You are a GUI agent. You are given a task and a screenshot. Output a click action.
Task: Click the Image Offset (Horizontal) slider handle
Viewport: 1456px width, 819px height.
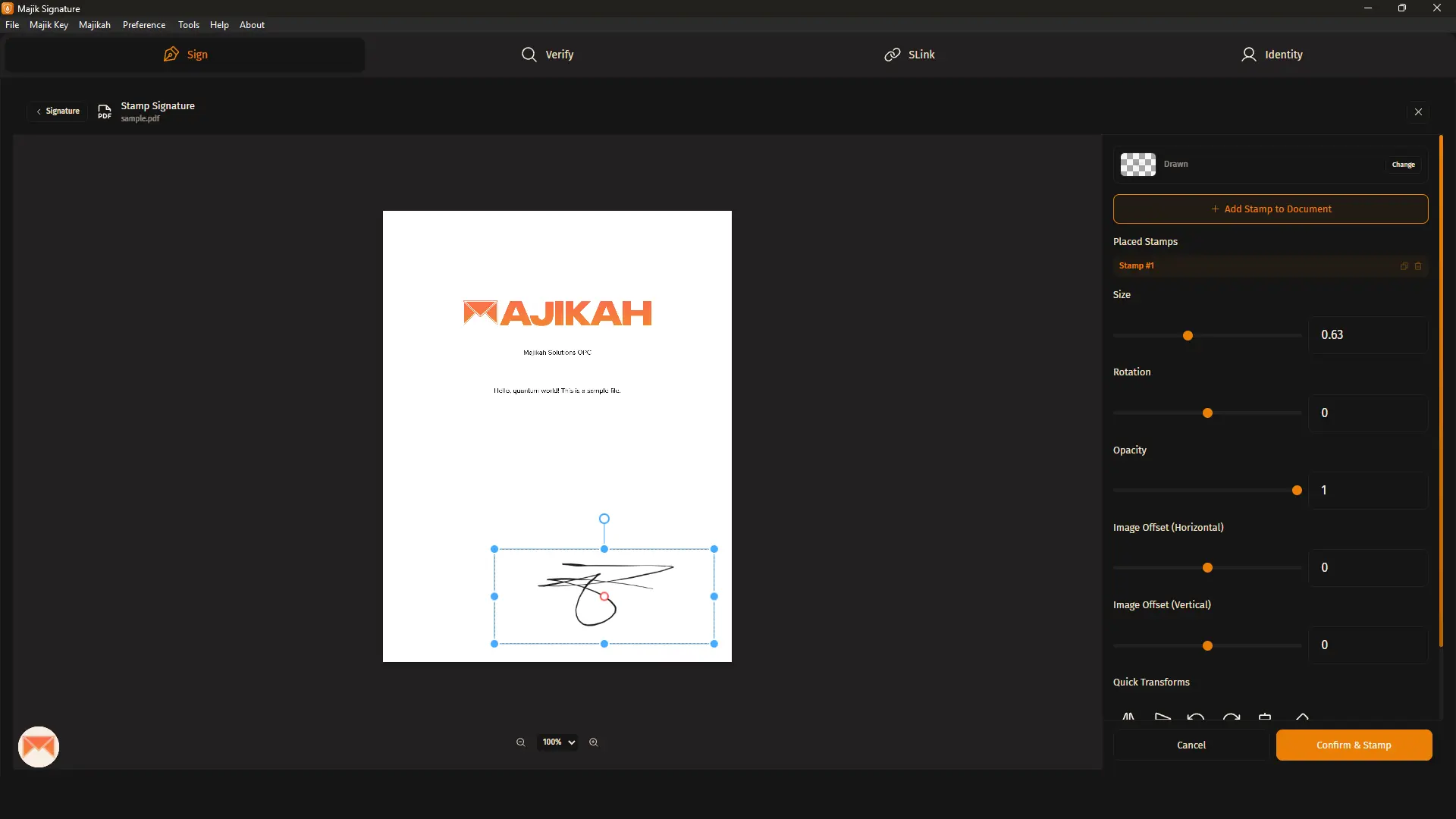1208,568
